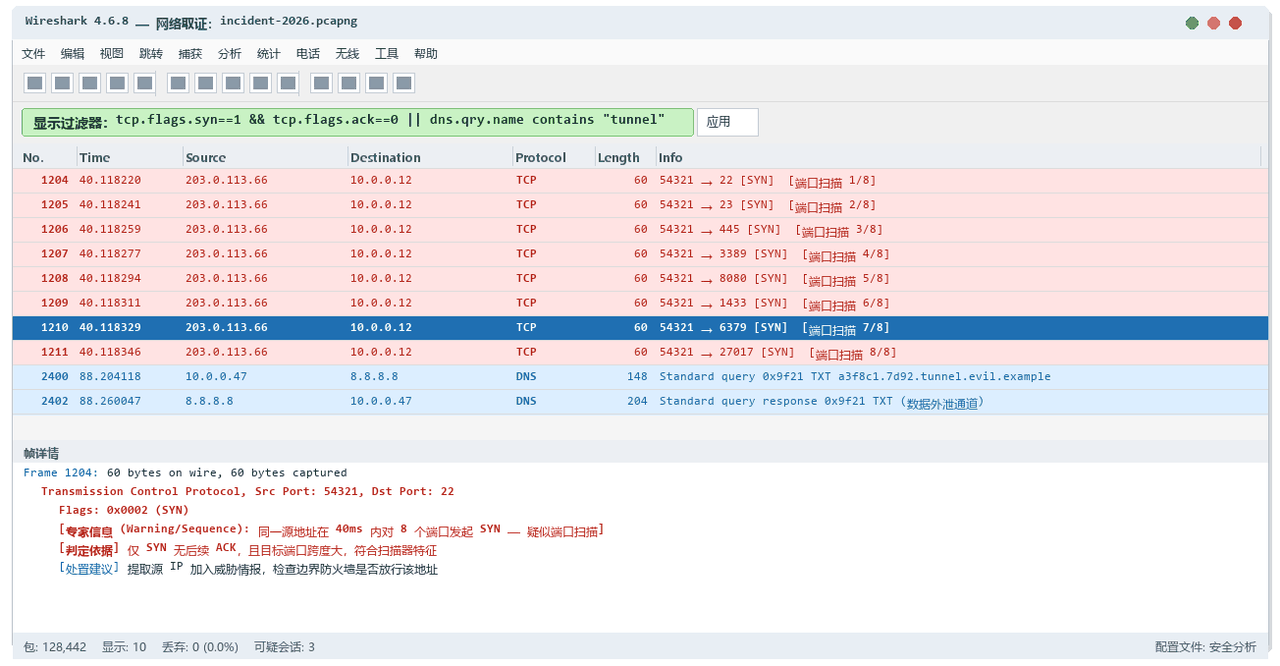The width and height of the screenshot is (1280, 666).
Task: Click the 可疑会话: 3 status entry
Action: (284, 647)
